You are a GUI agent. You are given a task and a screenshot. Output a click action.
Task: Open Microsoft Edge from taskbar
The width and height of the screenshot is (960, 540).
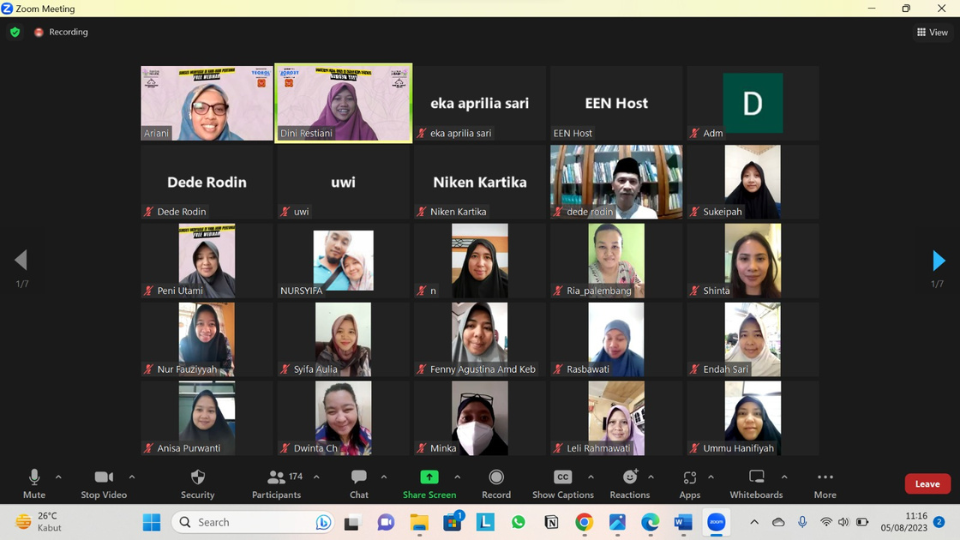tap(650, 522)
